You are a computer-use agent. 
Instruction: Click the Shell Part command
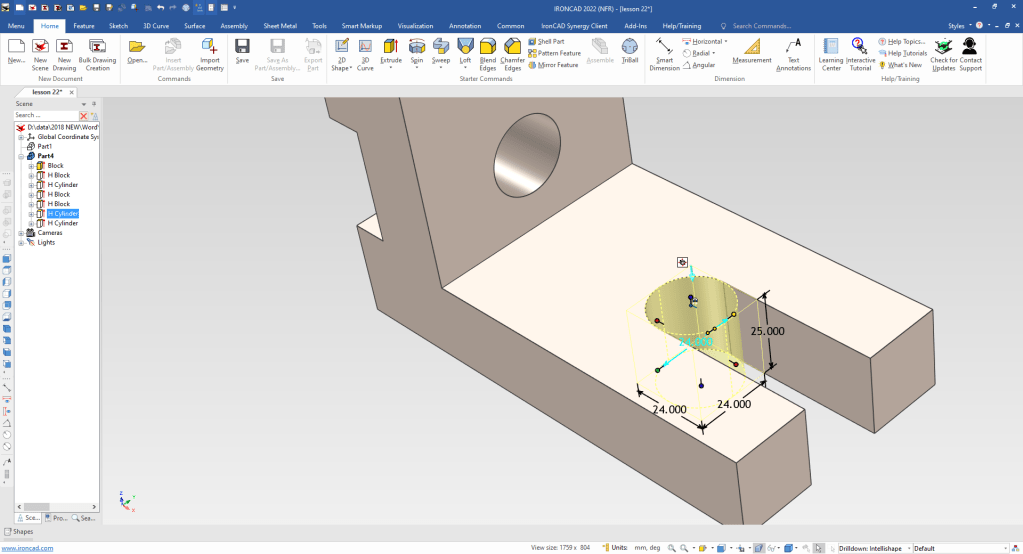552,41
